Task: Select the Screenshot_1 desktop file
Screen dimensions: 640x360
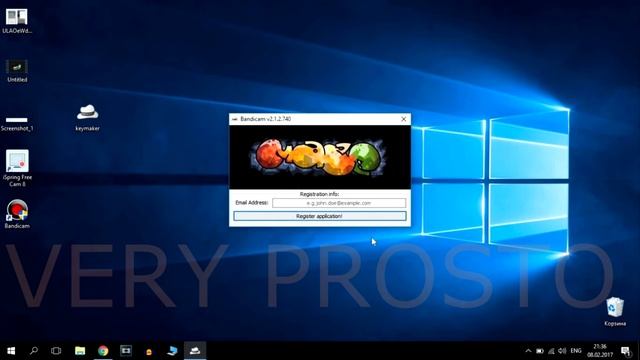Action: [17, 124]
